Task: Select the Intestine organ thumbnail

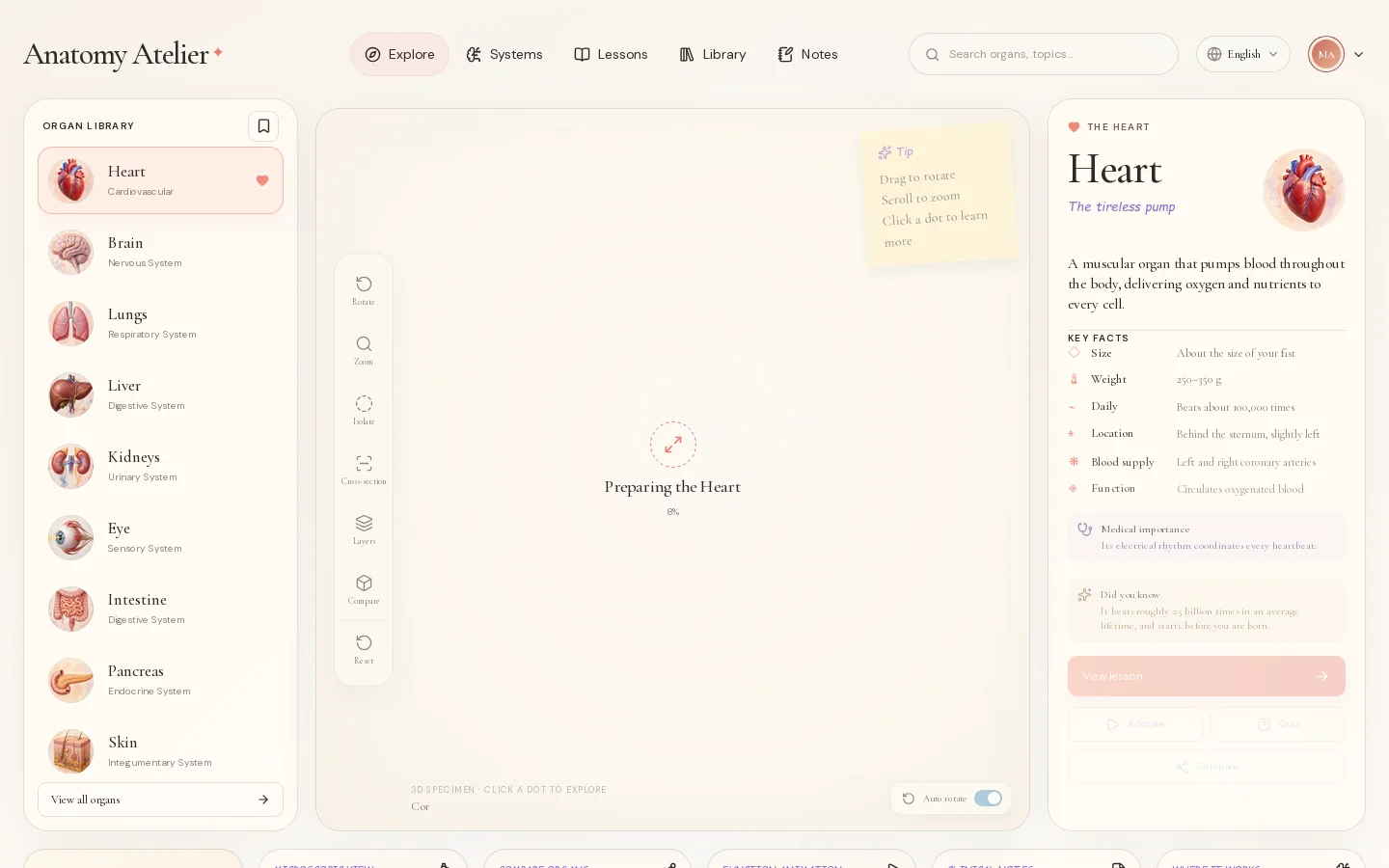Action: click(71, 609)
